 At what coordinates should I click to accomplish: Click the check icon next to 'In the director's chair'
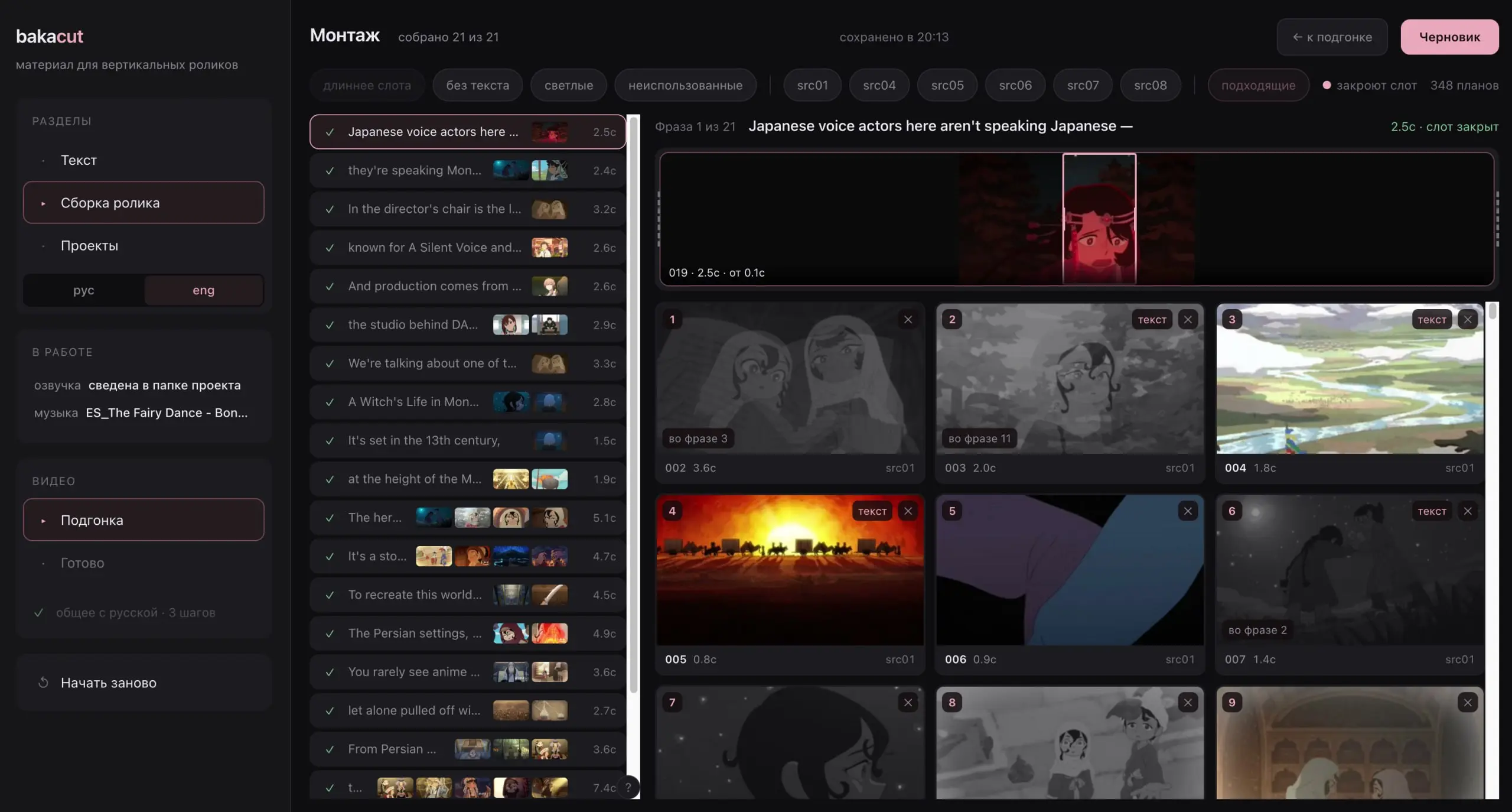click(x=330, y=209)
